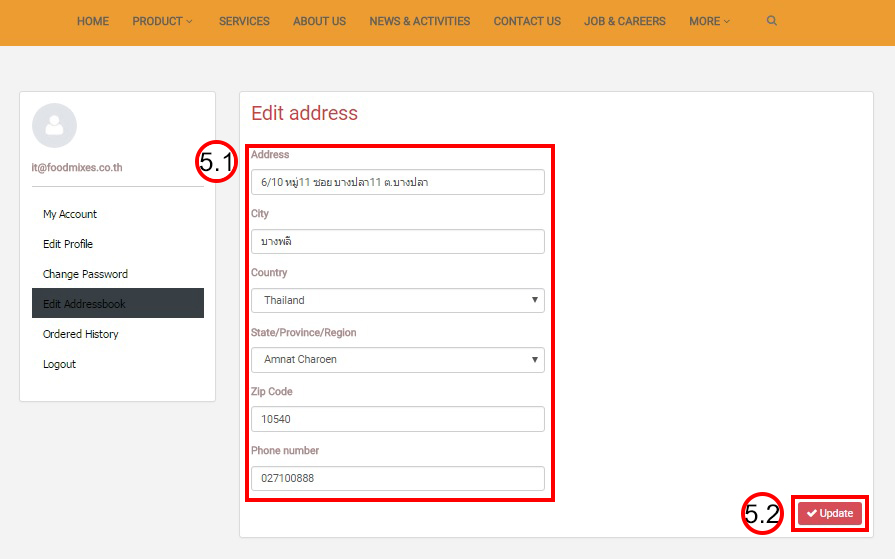This screenshot has height=559, width=895.
Task: Click the it@foodmixes.co.th email text
Action: pos(77,167)
